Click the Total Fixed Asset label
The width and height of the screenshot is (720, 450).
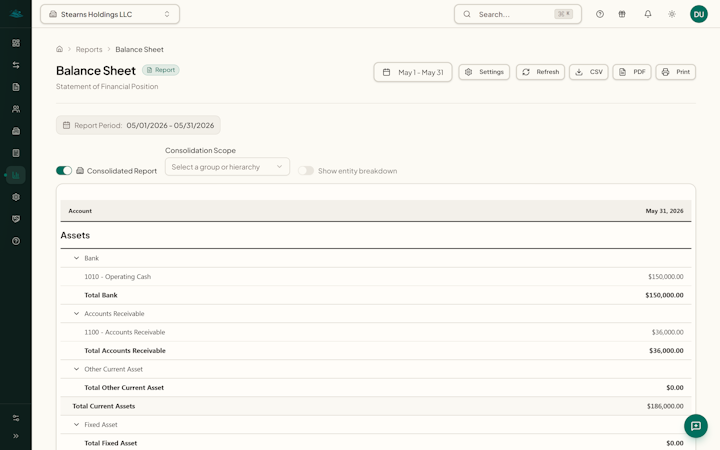click(x=111, y=444)
